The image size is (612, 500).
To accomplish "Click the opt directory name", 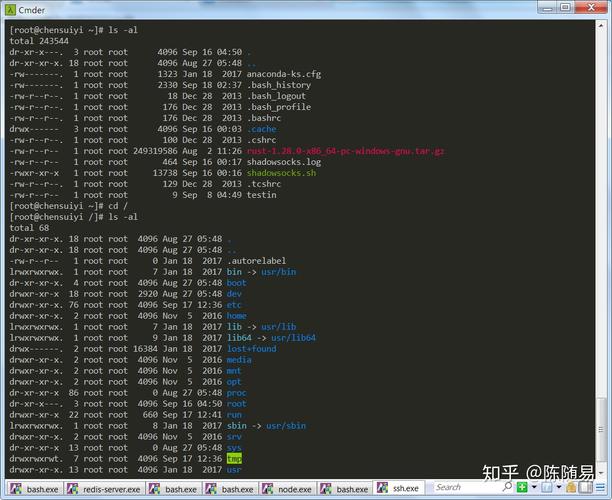I will click(x=234, y=382).
